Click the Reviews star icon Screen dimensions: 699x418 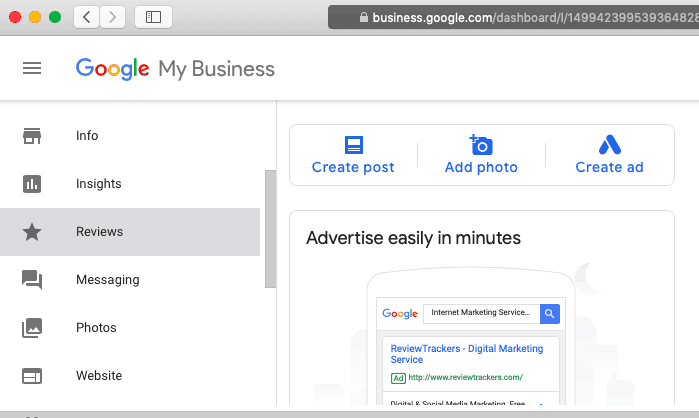tap(32, 232)
